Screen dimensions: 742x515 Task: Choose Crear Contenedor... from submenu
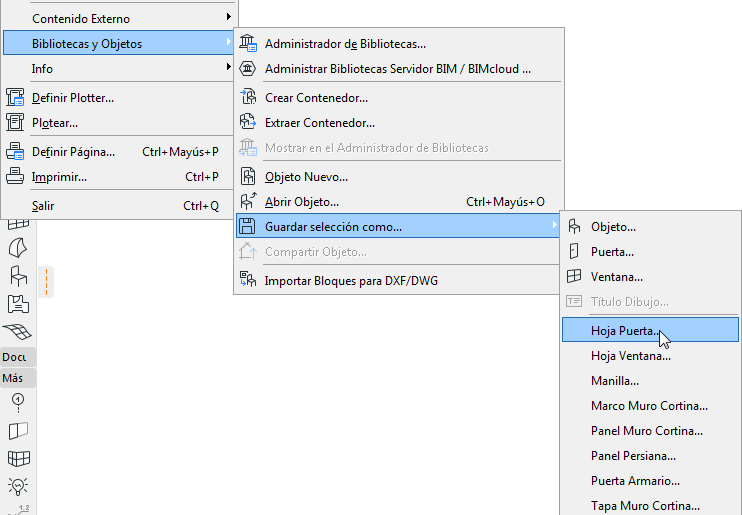point(398,98)
